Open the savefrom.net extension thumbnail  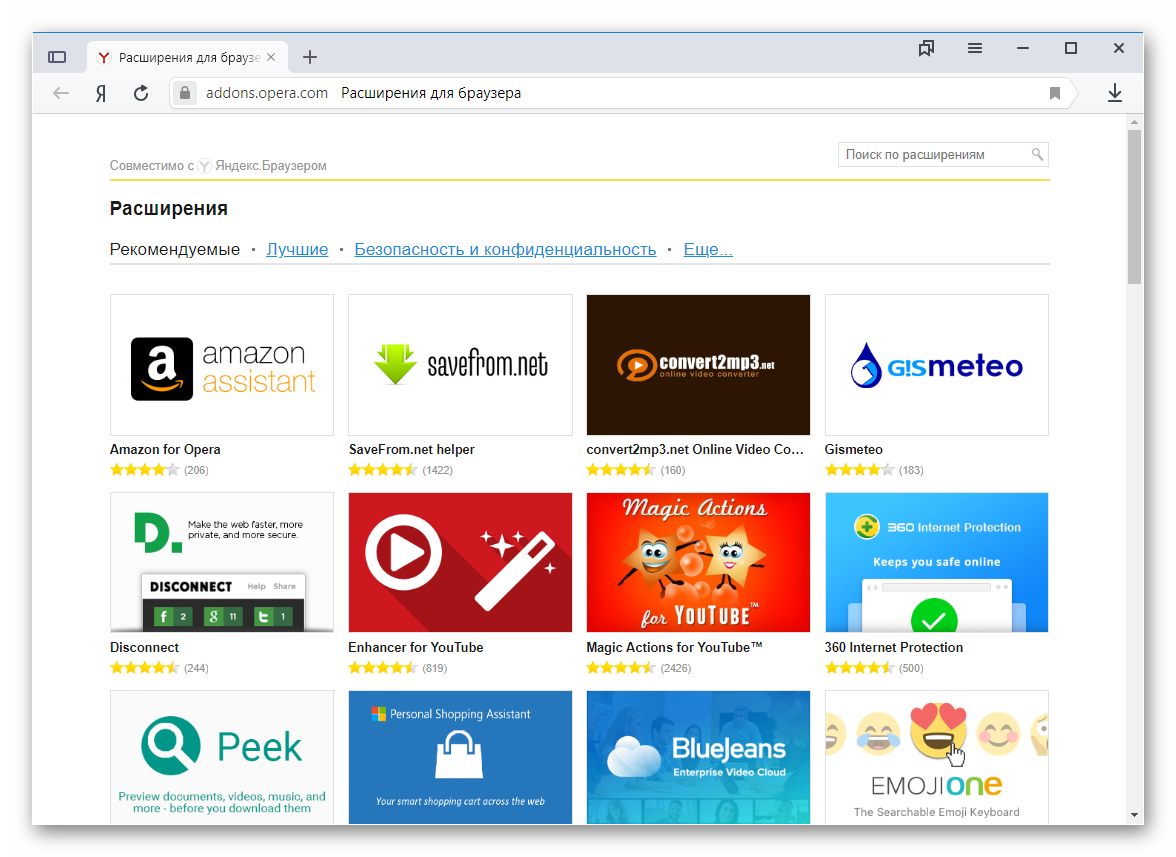460,365
